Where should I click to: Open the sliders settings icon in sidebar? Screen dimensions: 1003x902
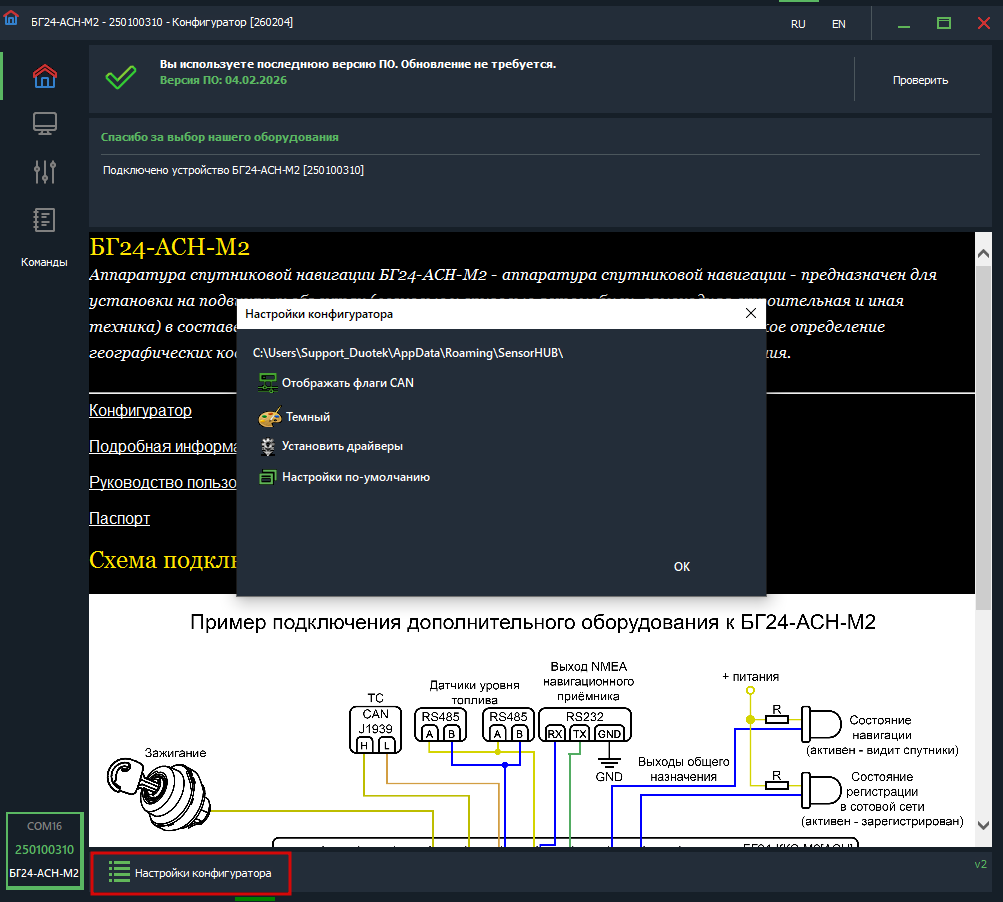(x=45, y=172)
